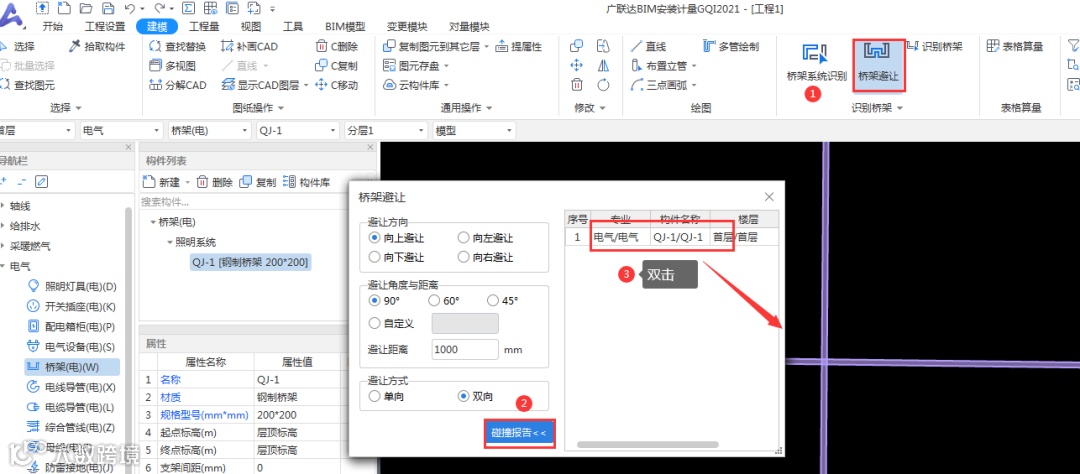Click C复制 tool

(x=336, y=66)
